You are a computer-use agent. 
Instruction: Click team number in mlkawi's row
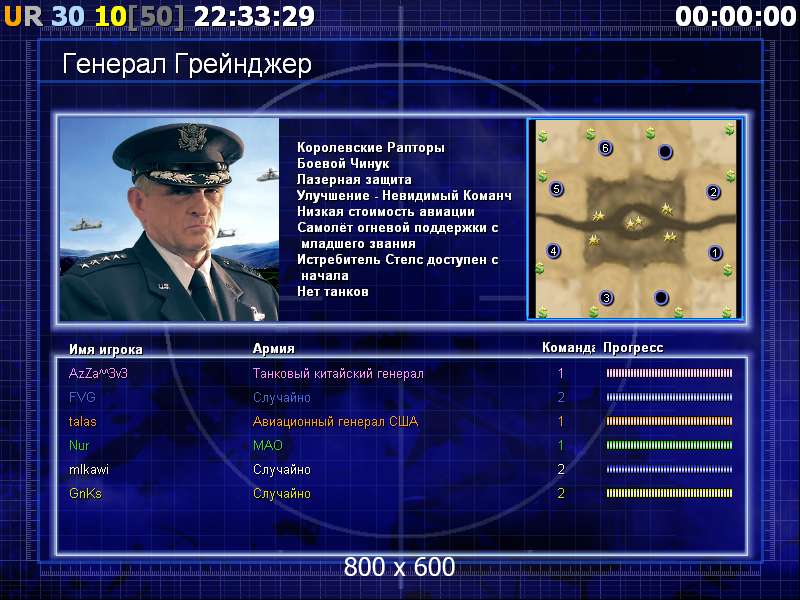pos(561,469)
